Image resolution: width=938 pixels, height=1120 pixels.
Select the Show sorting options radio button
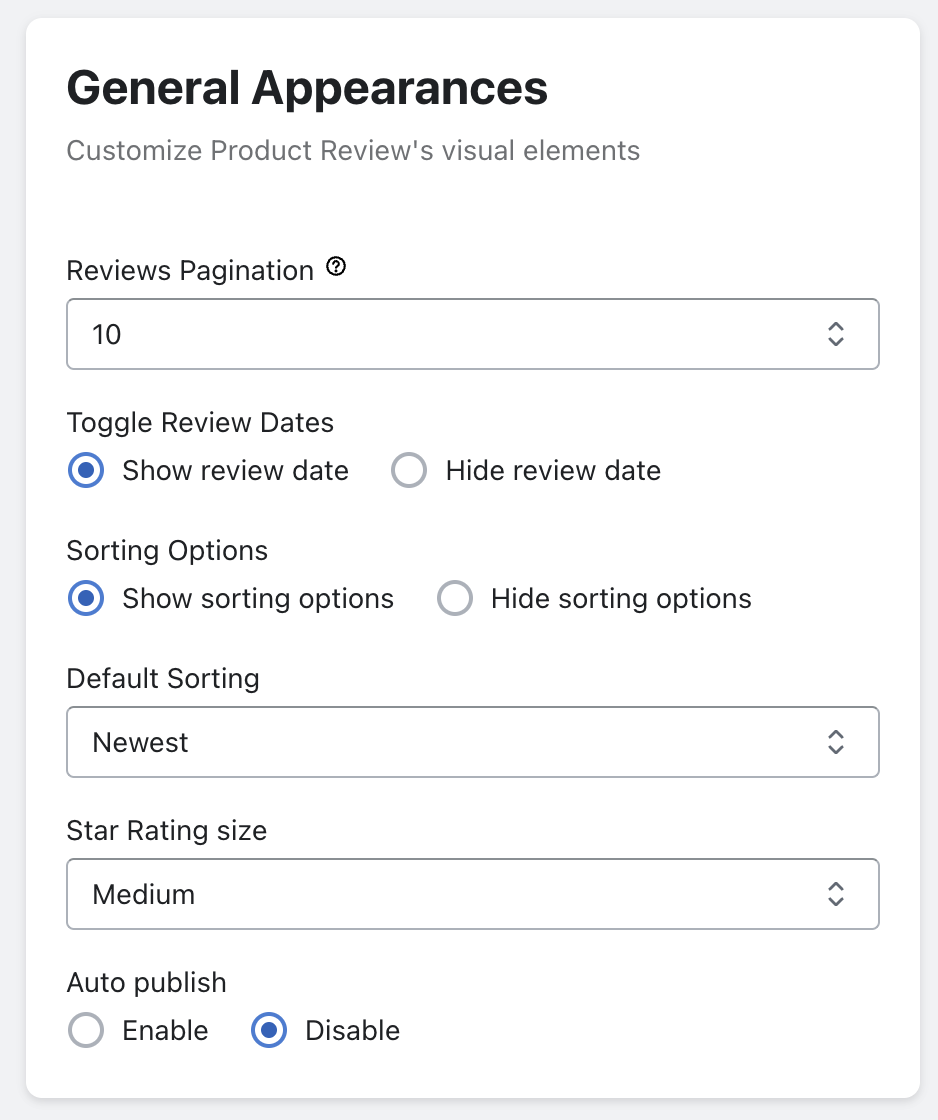[x=86, y=598]
